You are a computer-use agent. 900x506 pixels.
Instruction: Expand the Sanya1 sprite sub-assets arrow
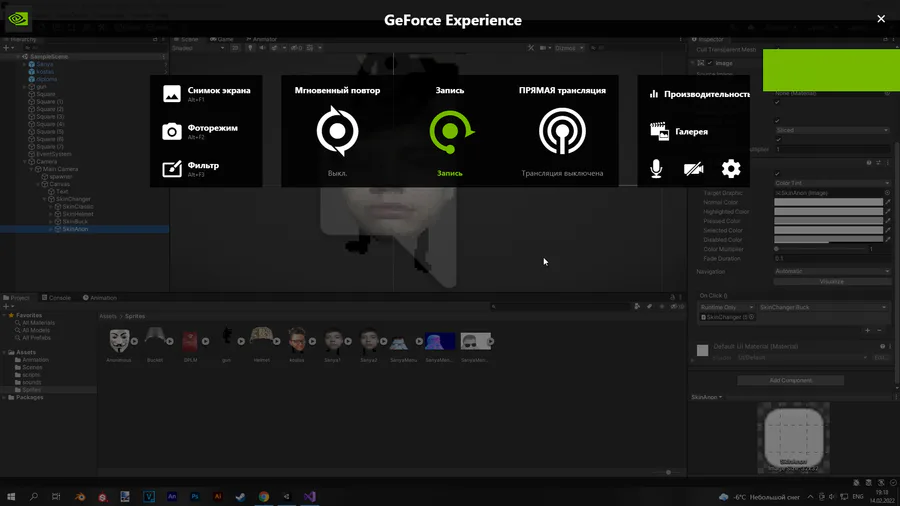point(348,341)
